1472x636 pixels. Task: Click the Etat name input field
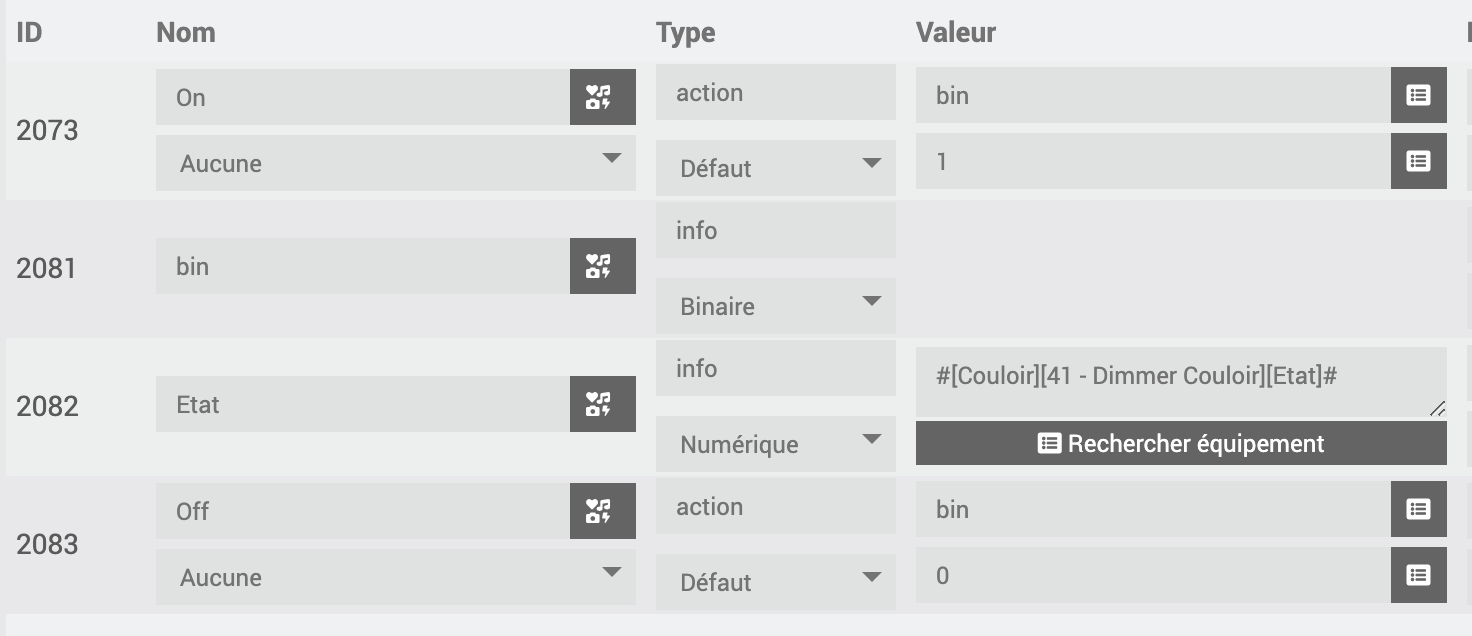[363, 404]
